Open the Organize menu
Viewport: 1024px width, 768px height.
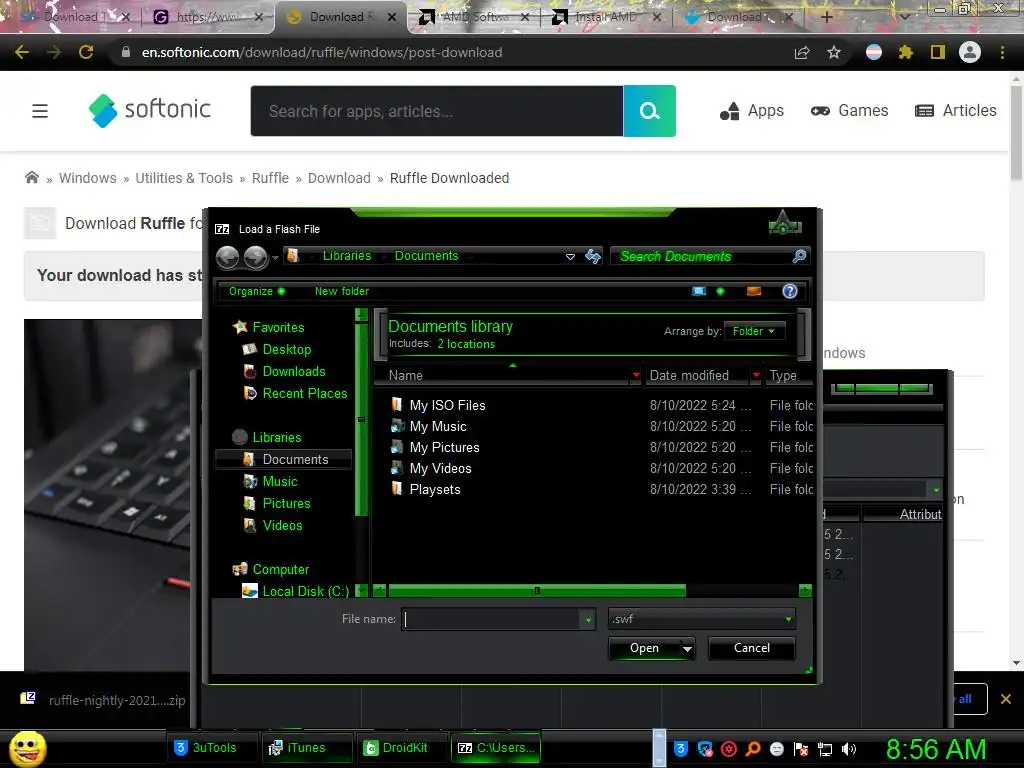[256, 291]
